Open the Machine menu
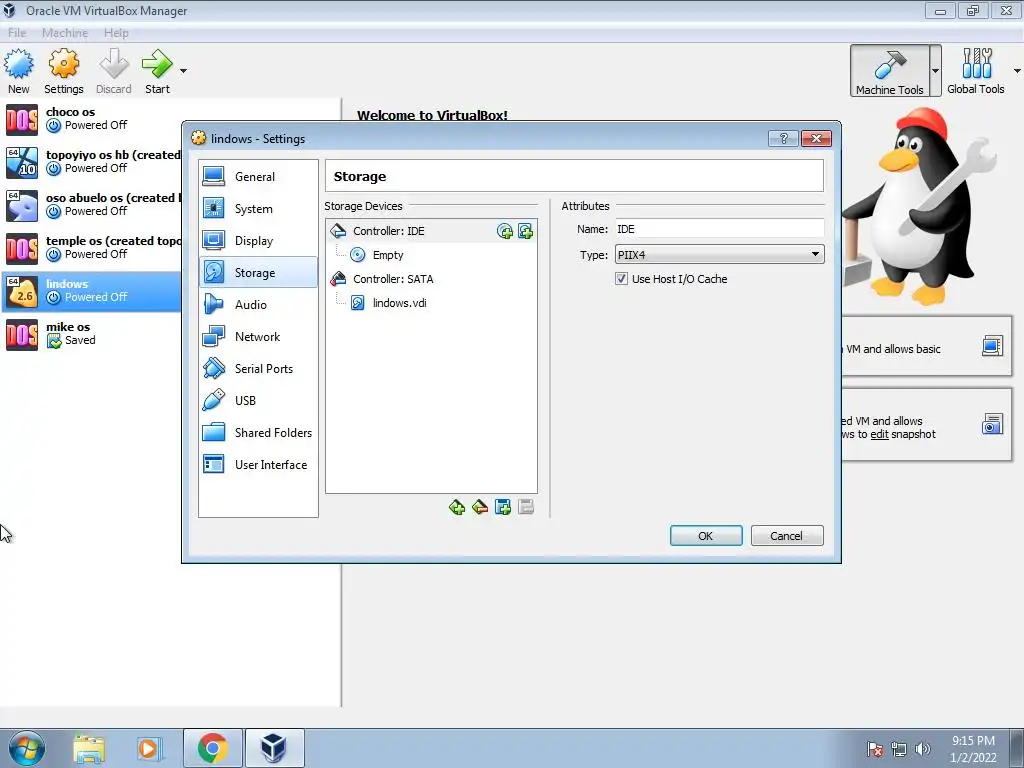Screen dimensions: 1024x768 pyautogui.click(x=65, y=33)
